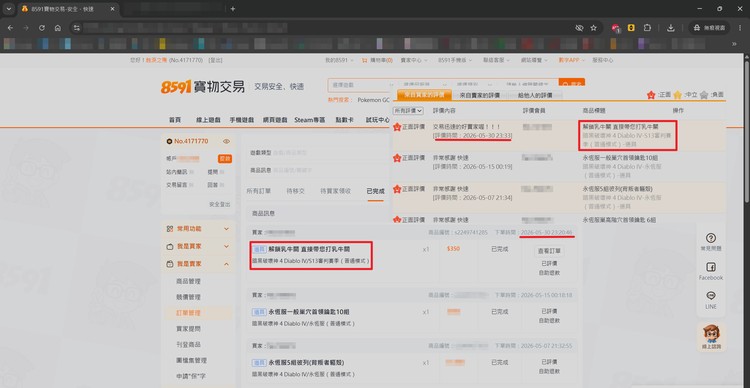Open a new browser tab with plus
Image resolution: width=750 pixels, height=388 pixels.
coord(233,9)
